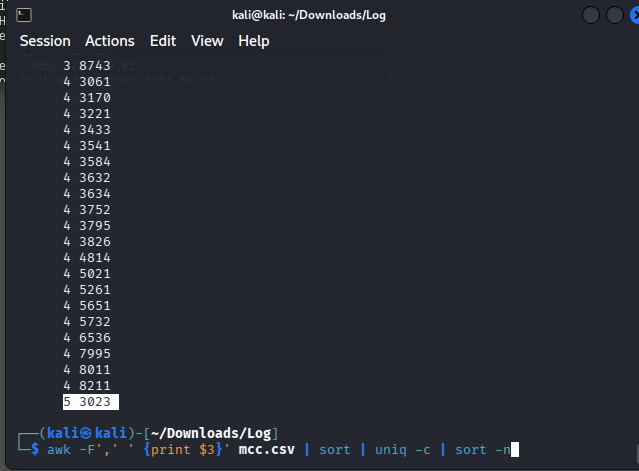Place cursor at the terminal block cursor
The width and height of the screenshot is (639, 471).
click(x=515, y=450)
